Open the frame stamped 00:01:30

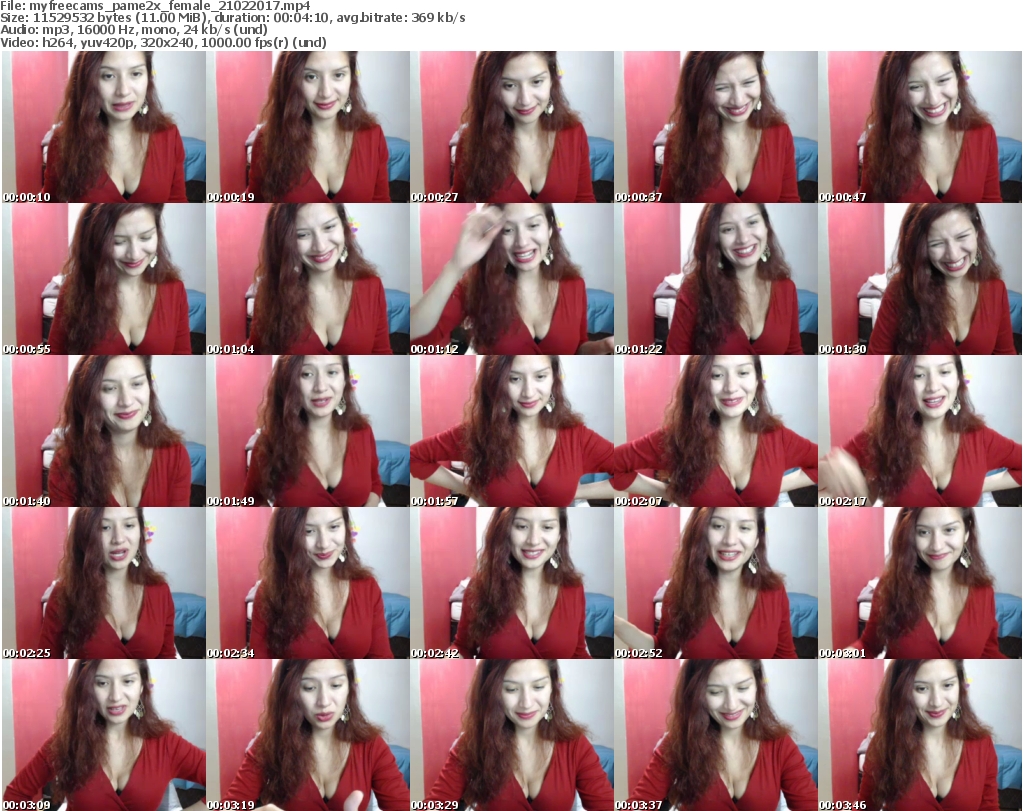pyautogui.click(x=920, y=279)
